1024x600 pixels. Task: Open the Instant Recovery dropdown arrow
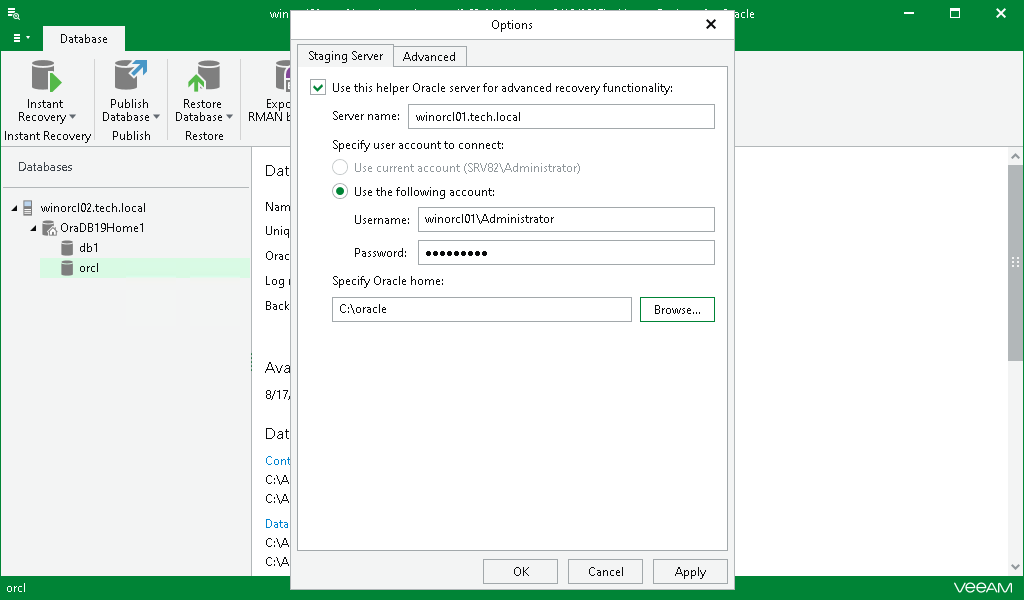[x=72, y=117]
